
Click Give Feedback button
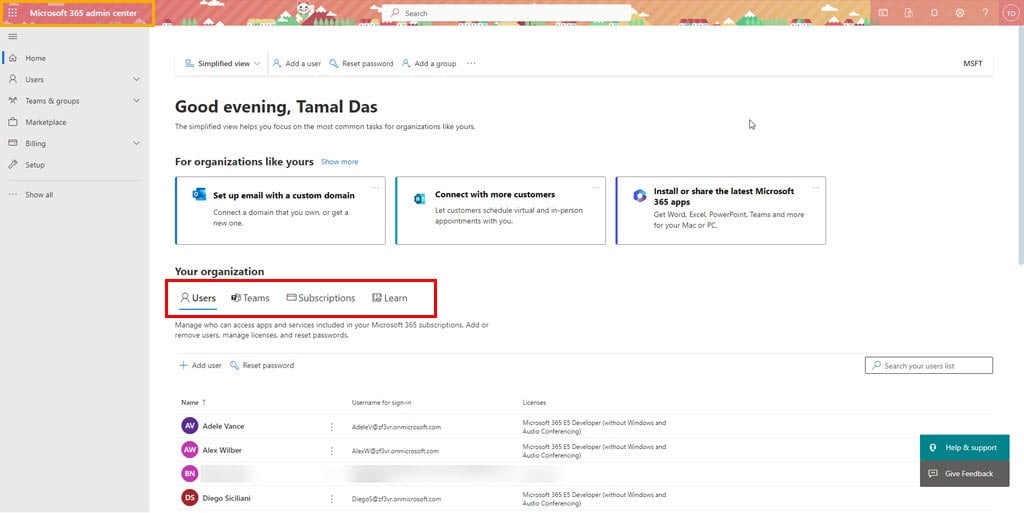pos(965,474)
